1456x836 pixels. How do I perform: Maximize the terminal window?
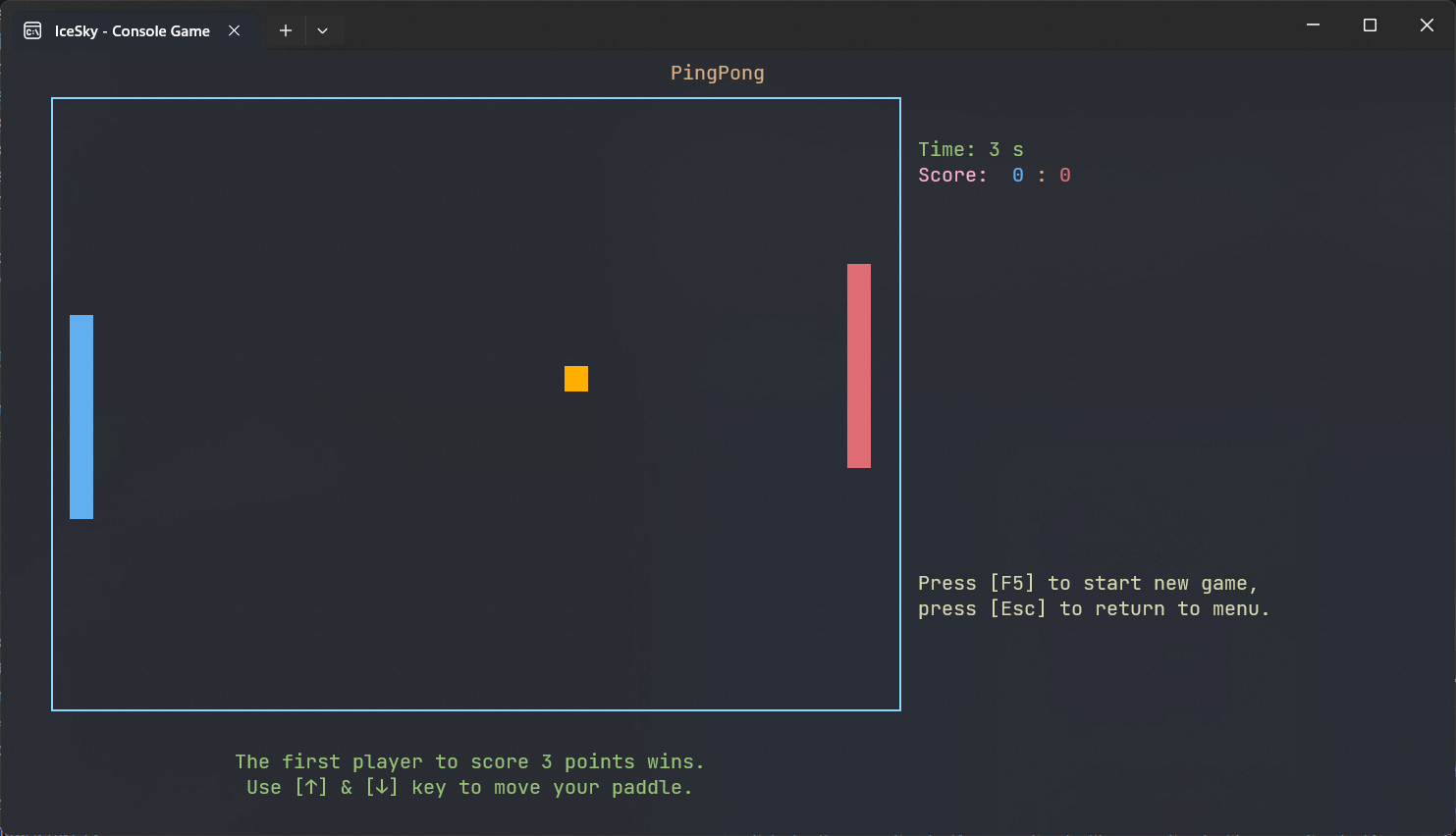[x=1370, y=25]
